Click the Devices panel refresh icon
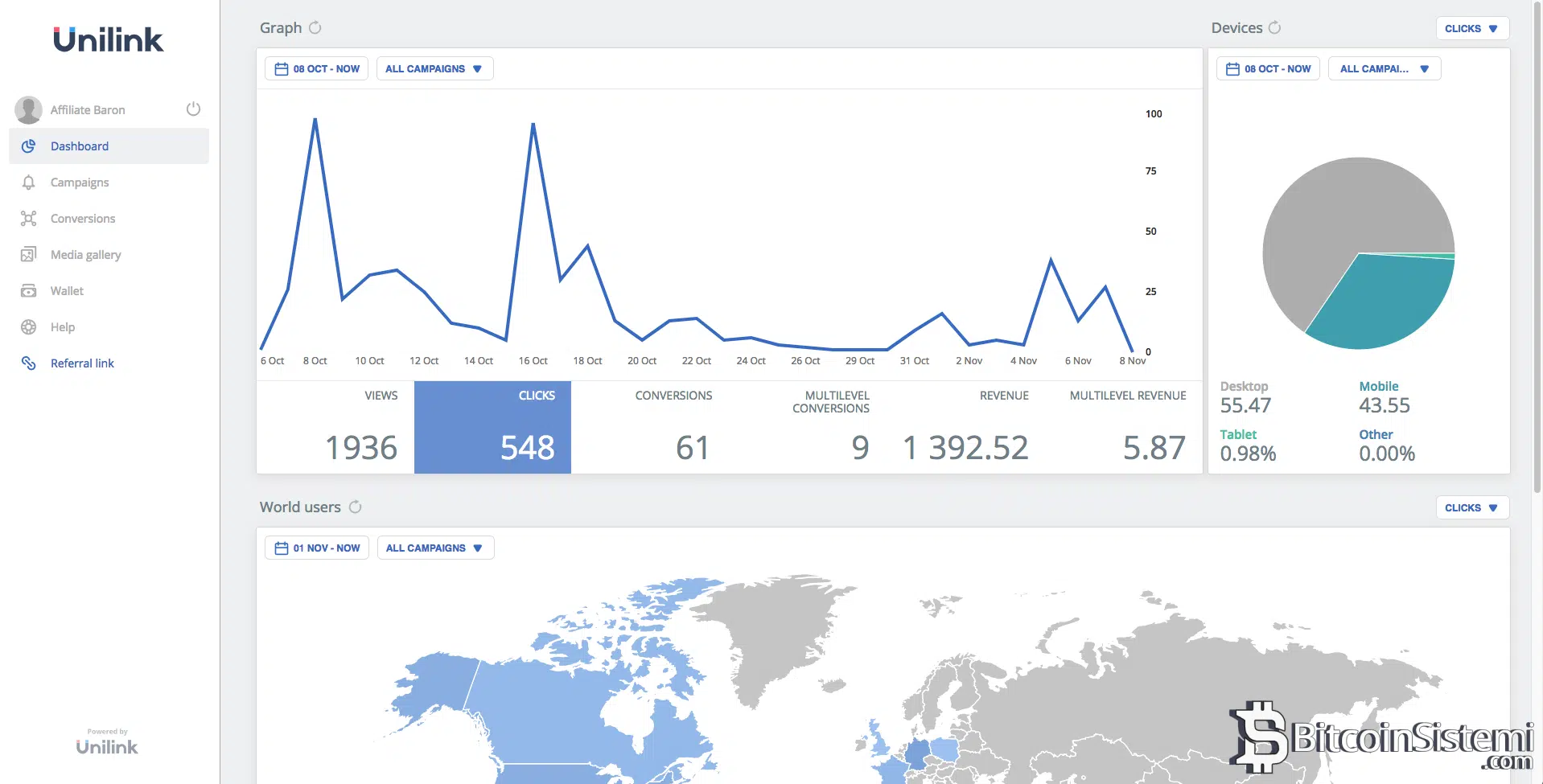Screen dimensions: 1543x784 (1274, 28)
